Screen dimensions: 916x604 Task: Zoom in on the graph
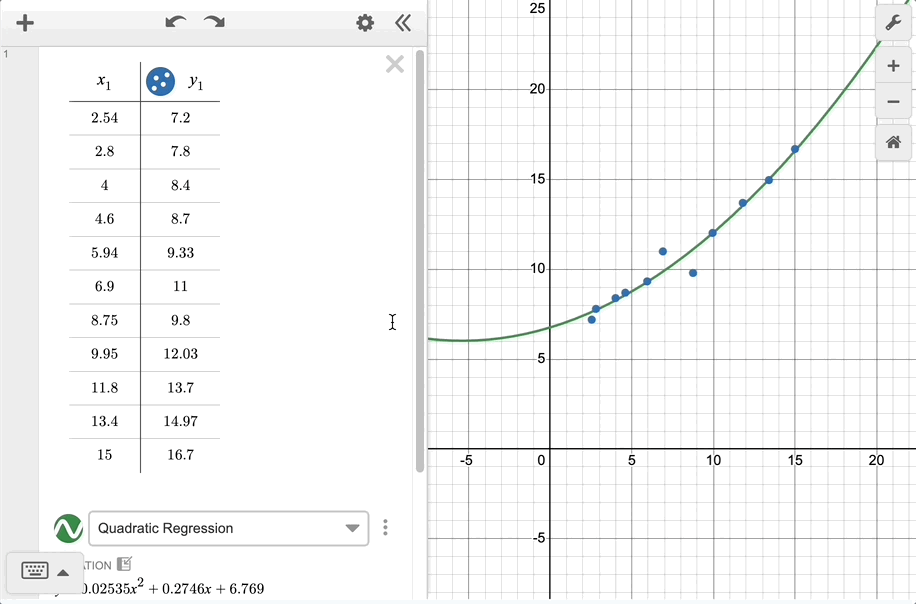pos(893,67)
